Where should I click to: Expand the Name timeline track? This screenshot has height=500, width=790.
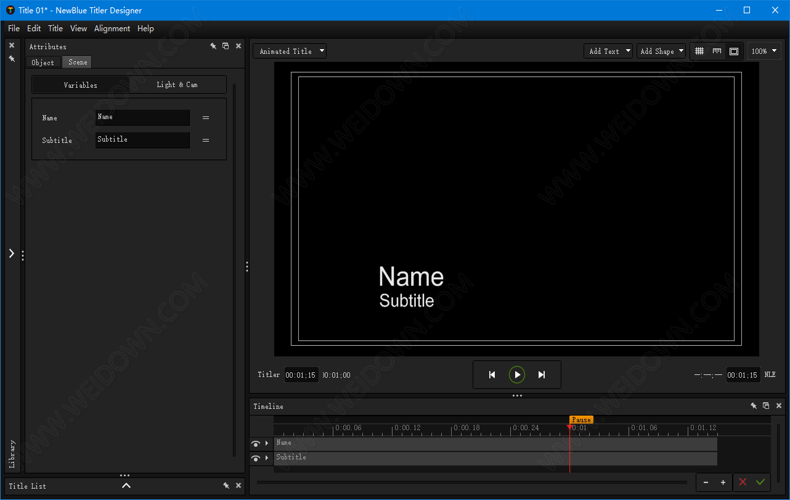(267, 443)
